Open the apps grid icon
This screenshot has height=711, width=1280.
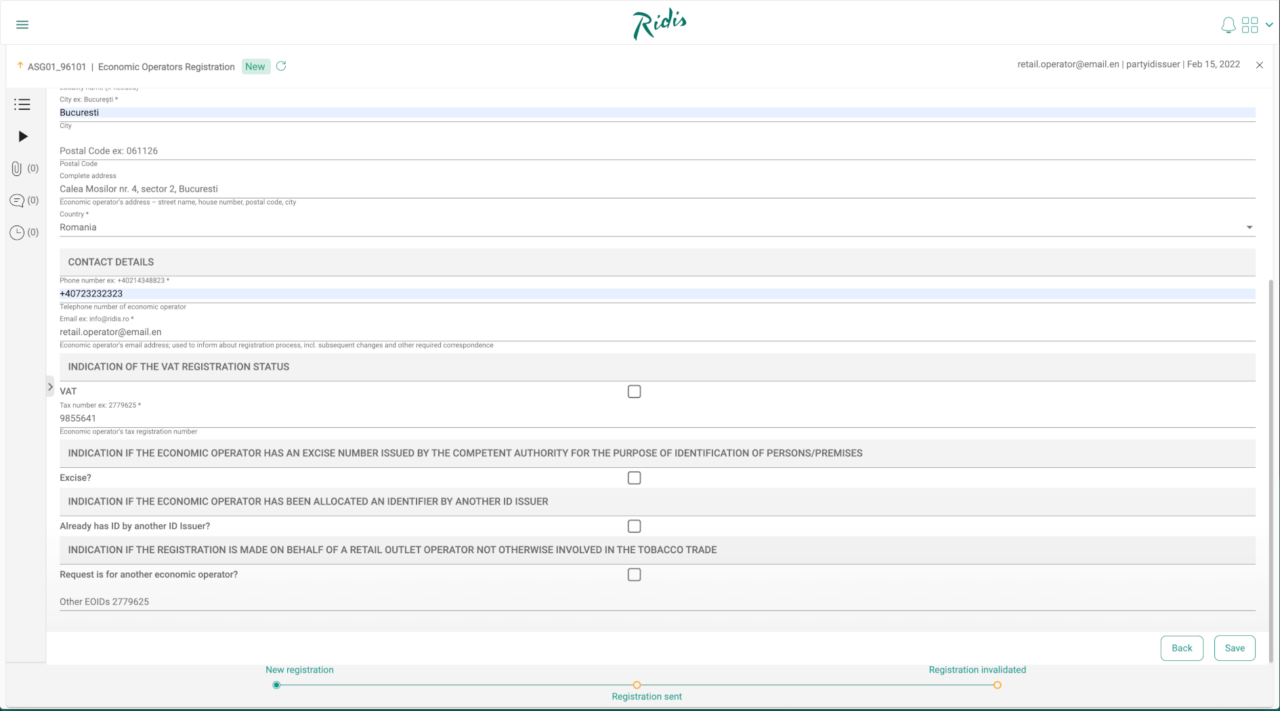pos(1249,22)
